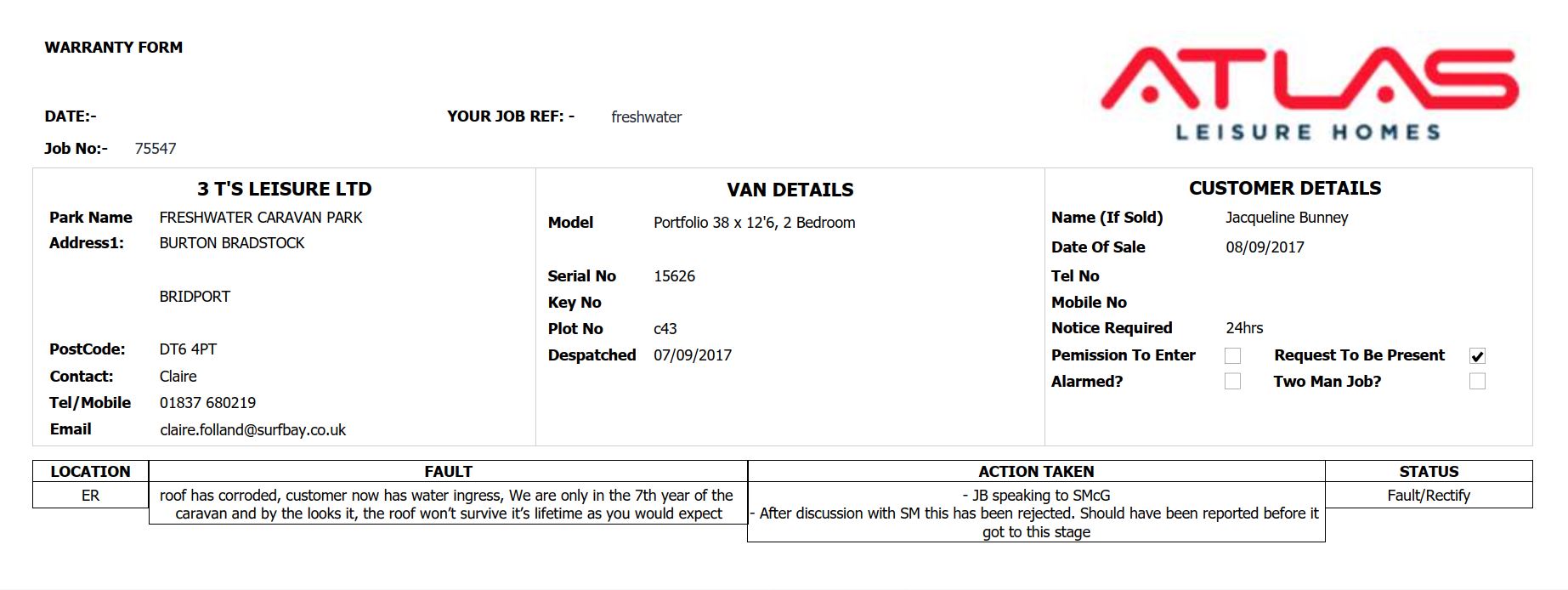This screenshot has height=590, width=1568.
Task: Click the ER location cell
Action: coord(90,496)
